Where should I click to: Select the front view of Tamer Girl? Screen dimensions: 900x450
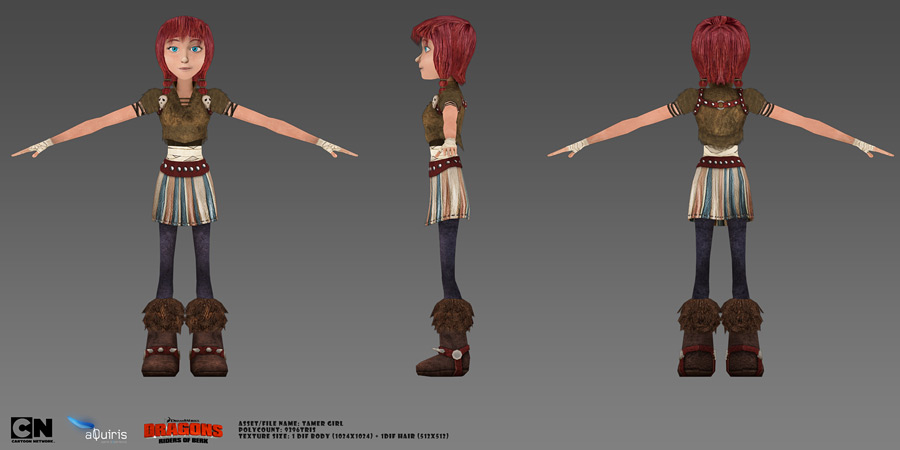point(184,196)
